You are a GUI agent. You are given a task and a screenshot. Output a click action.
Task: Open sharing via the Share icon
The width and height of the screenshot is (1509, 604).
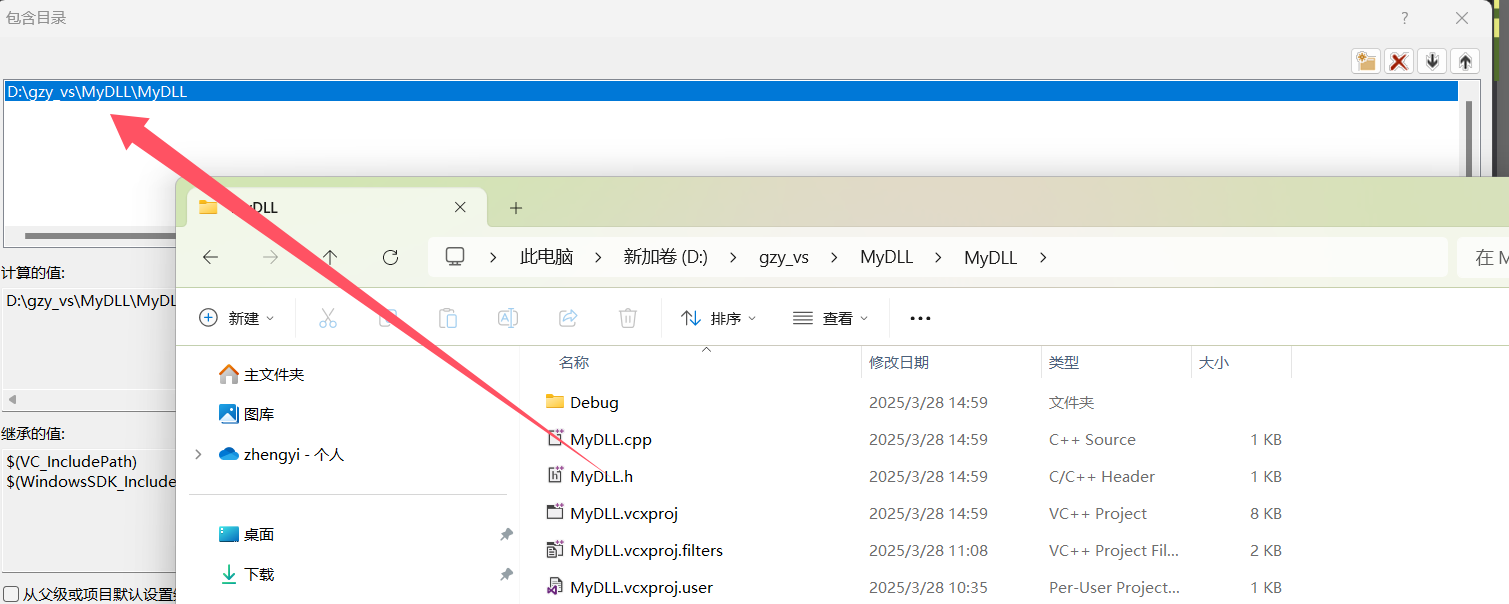click(567, 317)
